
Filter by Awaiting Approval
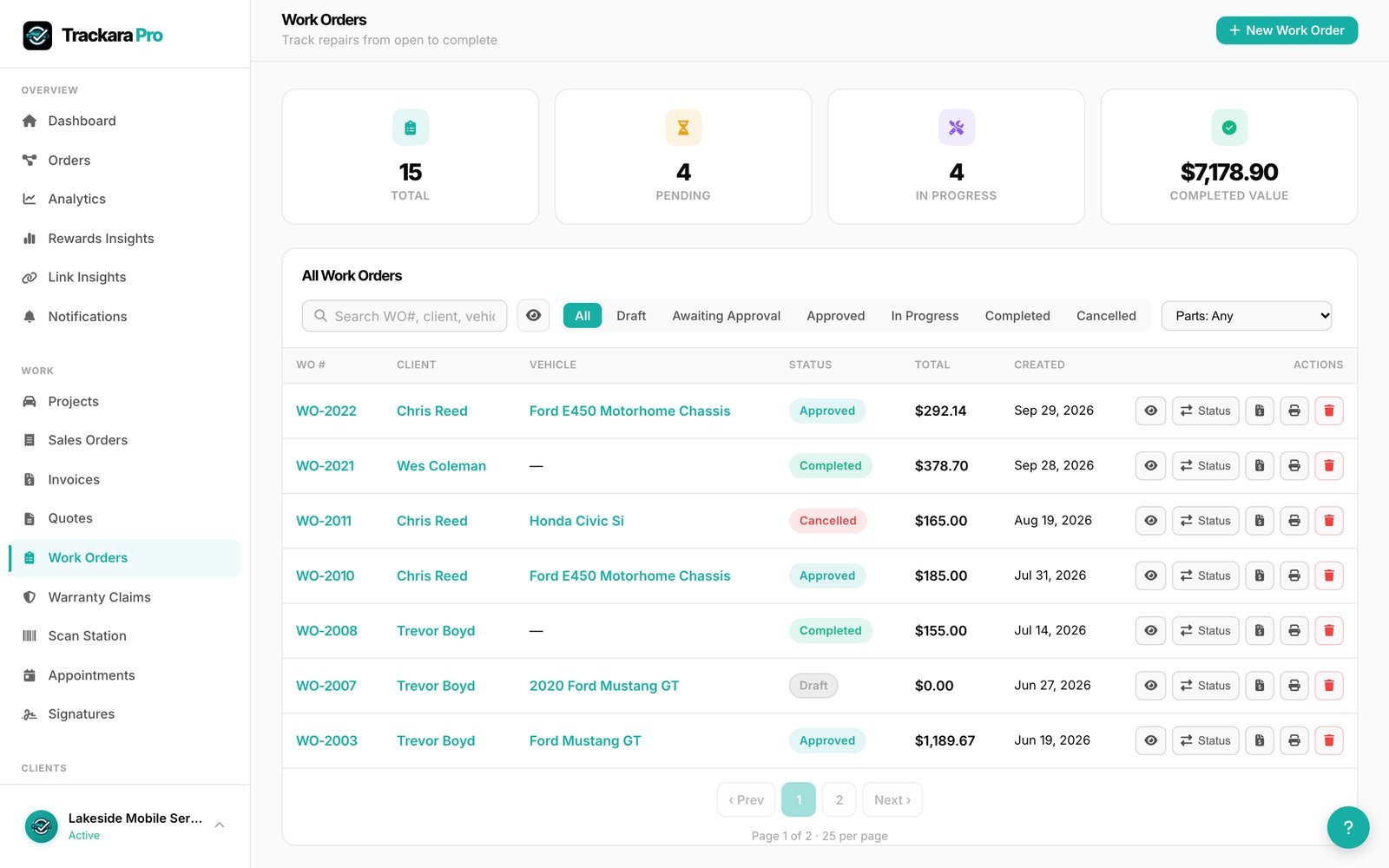tap(726, 316)
